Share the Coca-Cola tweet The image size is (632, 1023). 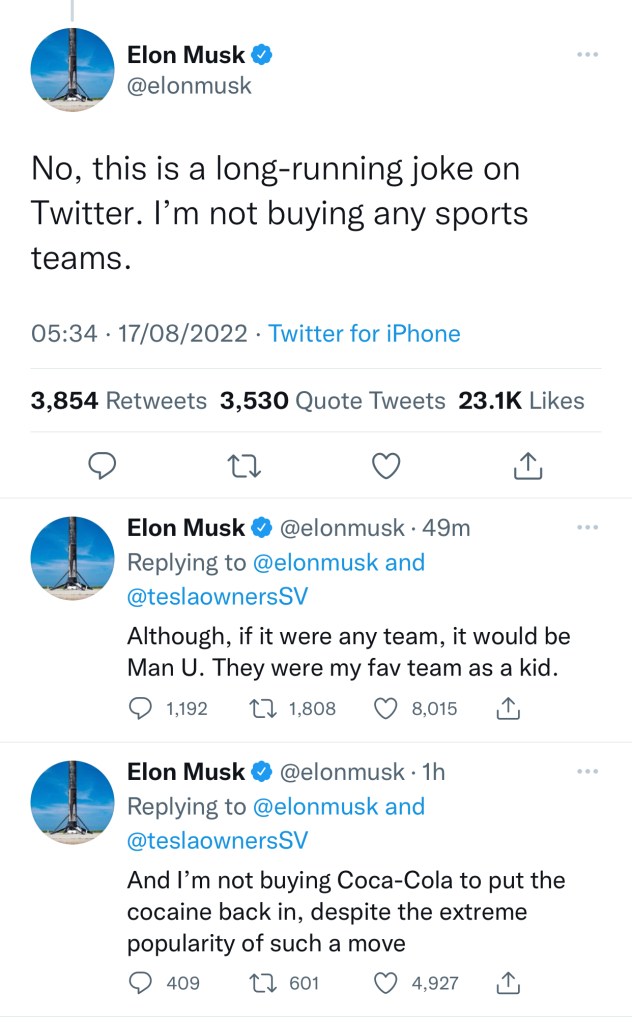tap(508, 982)
